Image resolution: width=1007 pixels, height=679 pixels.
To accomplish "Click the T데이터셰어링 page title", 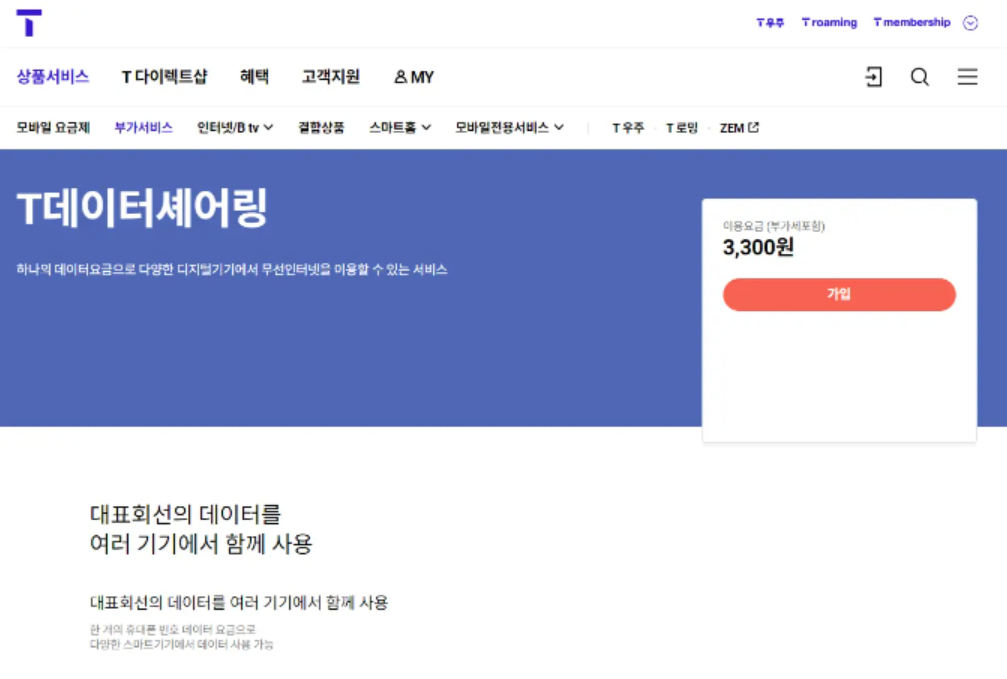I will coord(142,208).
